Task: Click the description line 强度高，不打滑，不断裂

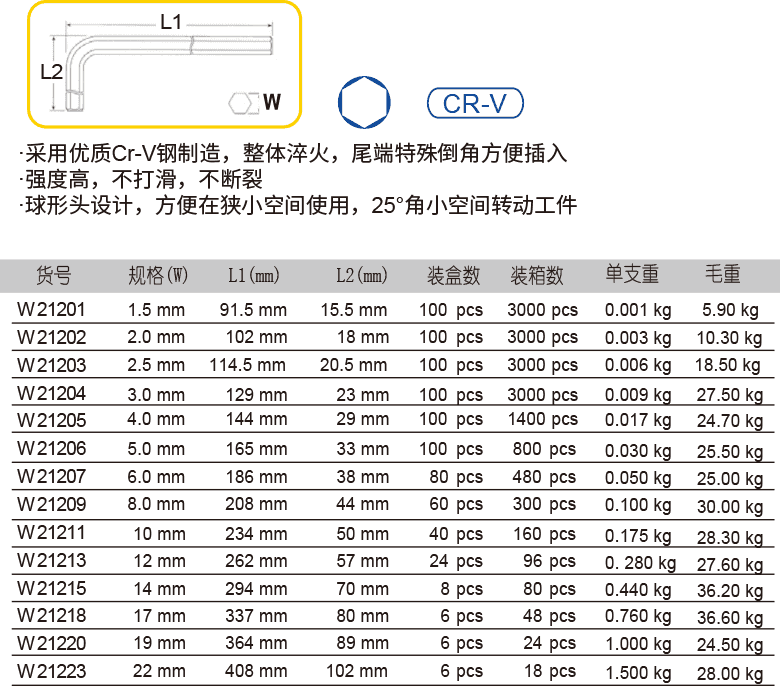Action: pyautogui.click(x=141, y=179)
